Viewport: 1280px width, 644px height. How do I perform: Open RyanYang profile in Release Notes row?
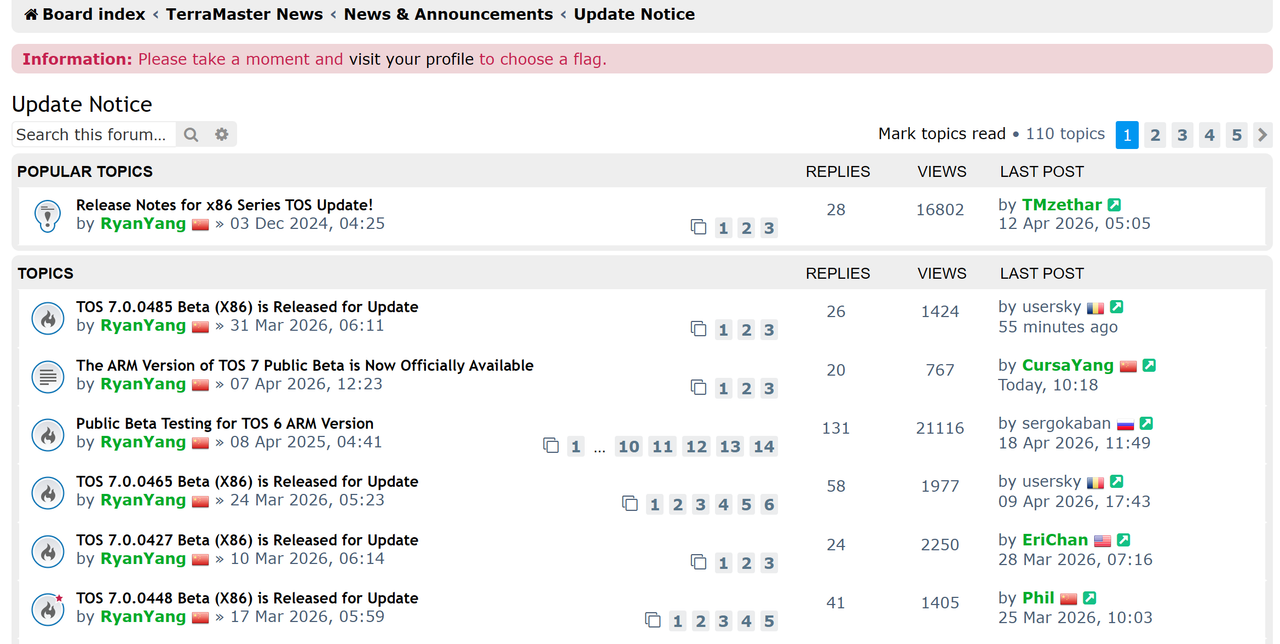coord(143,223)
